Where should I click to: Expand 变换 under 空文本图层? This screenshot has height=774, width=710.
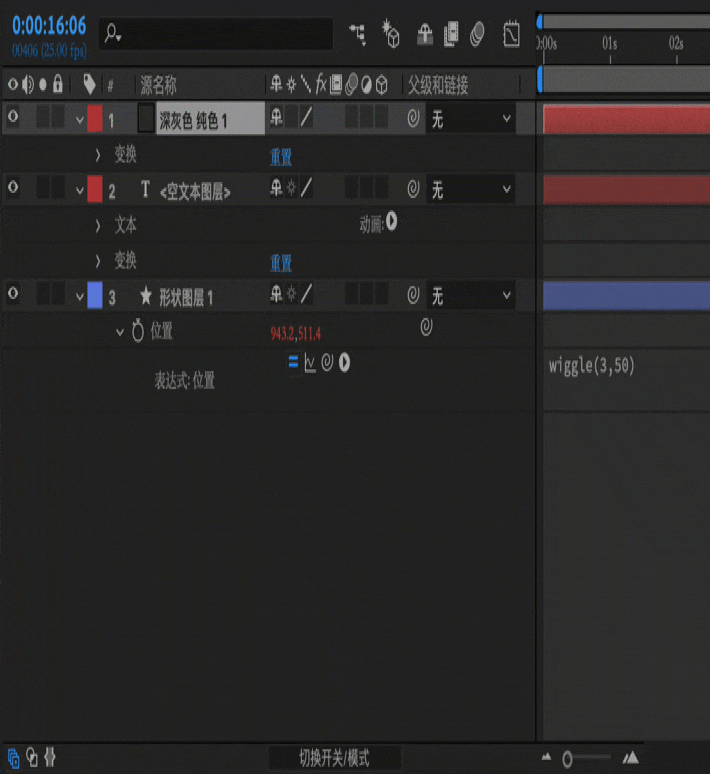(x=98, y=261)
